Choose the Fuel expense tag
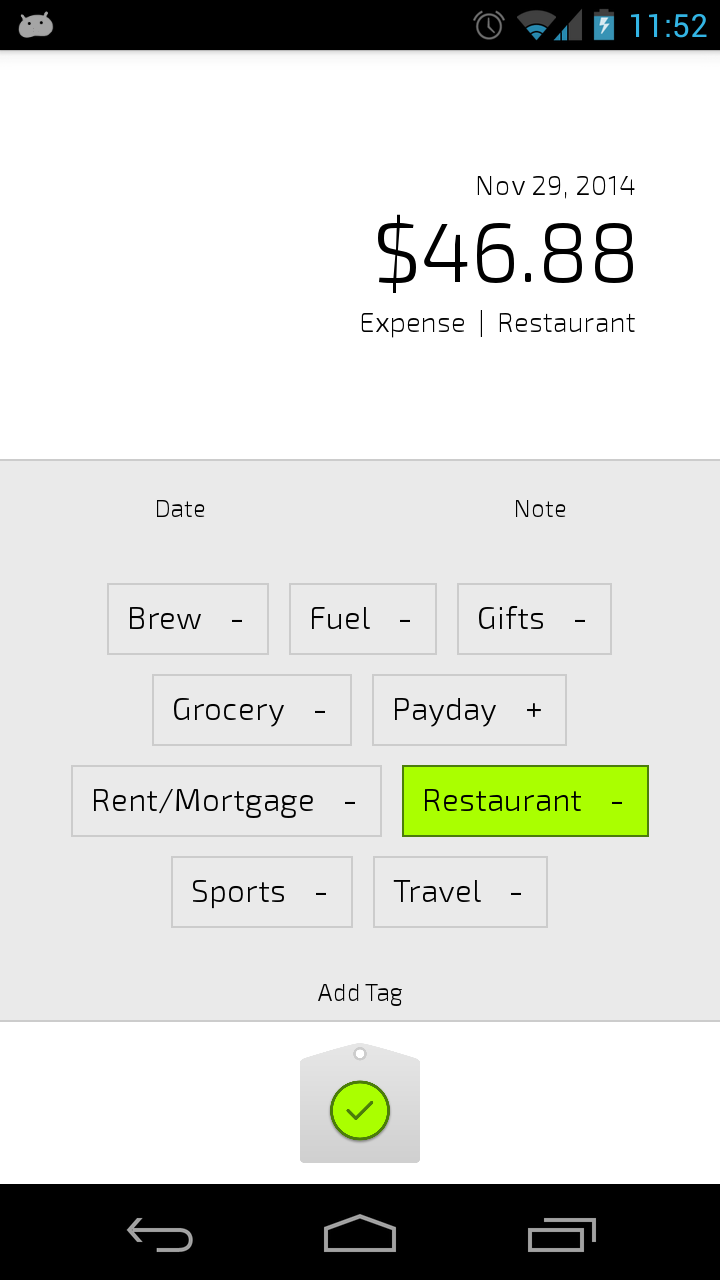720x1280 pixels. (x=363, y=619)
